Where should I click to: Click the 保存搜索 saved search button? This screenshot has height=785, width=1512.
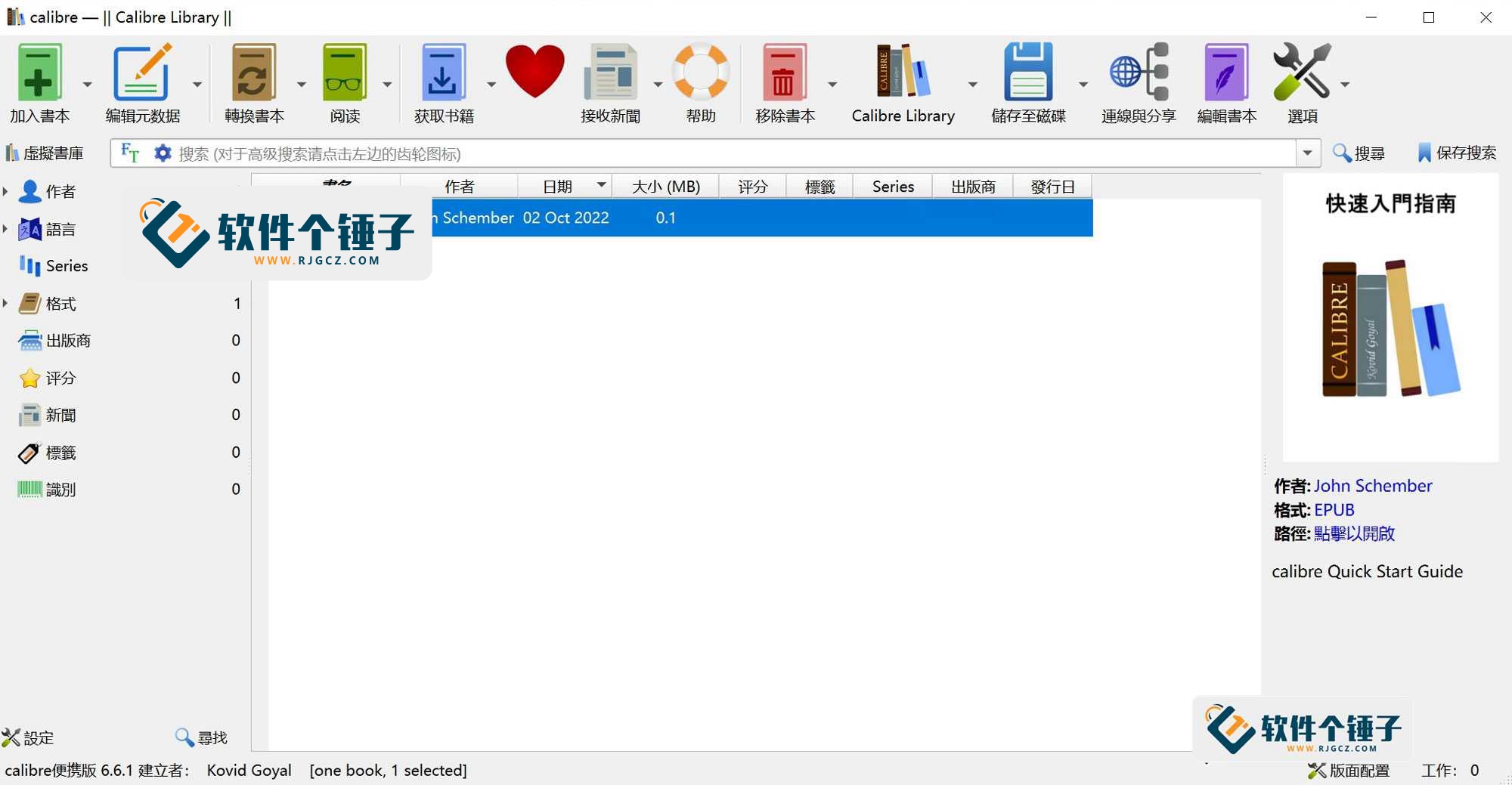click(x=1457, y=153)
